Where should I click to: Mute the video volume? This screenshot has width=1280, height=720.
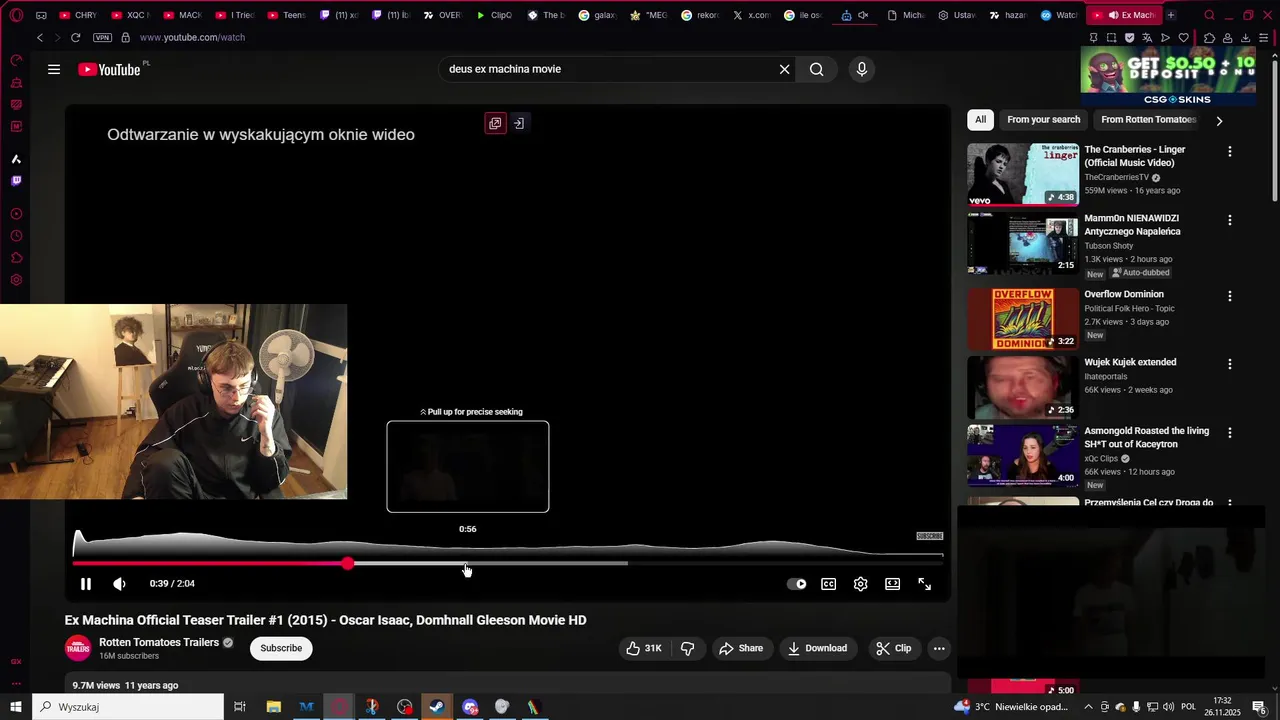tap(119, 584)
